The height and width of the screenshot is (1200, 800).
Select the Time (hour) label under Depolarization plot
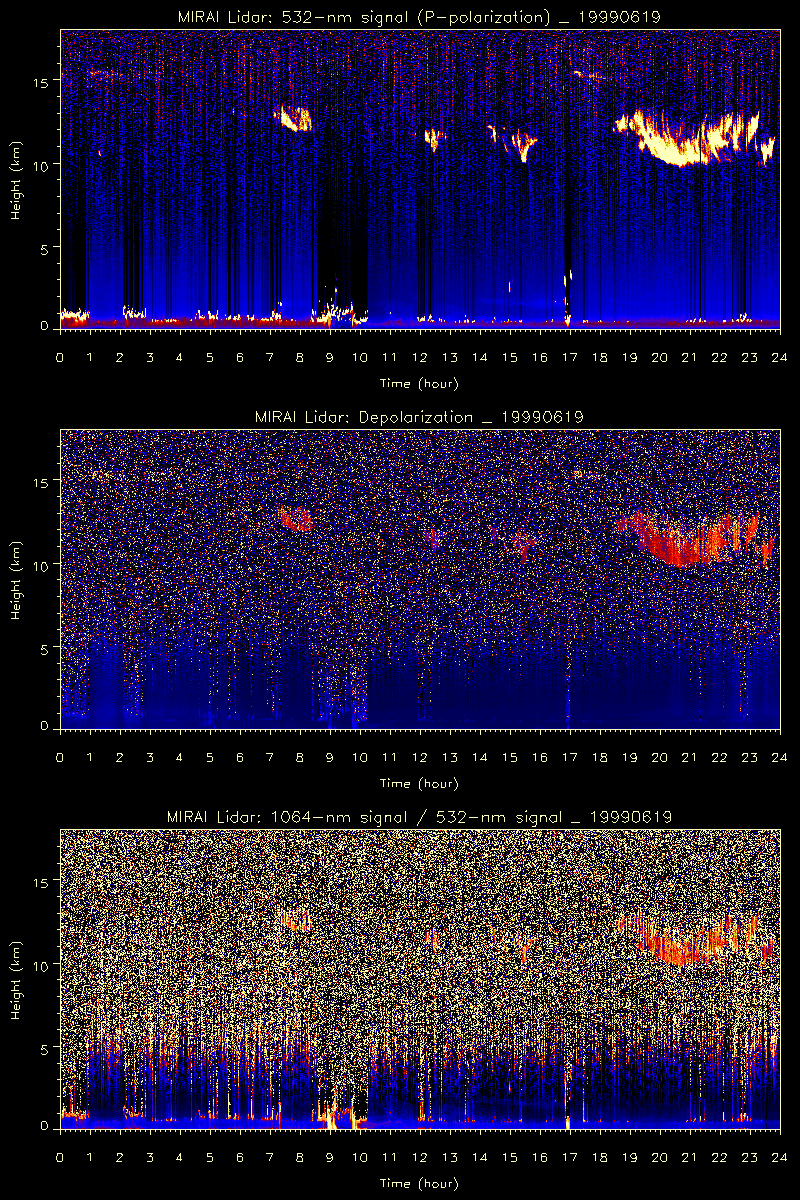(x=419, y=783)
